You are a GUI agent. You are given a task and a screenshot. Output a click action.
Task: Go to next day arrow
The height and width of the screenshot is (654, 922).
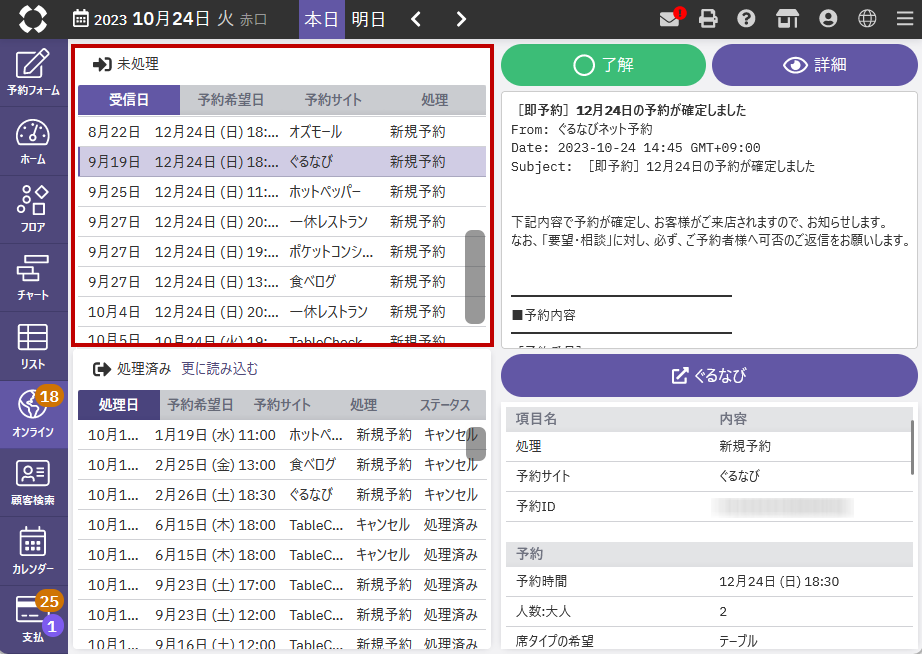460,19
